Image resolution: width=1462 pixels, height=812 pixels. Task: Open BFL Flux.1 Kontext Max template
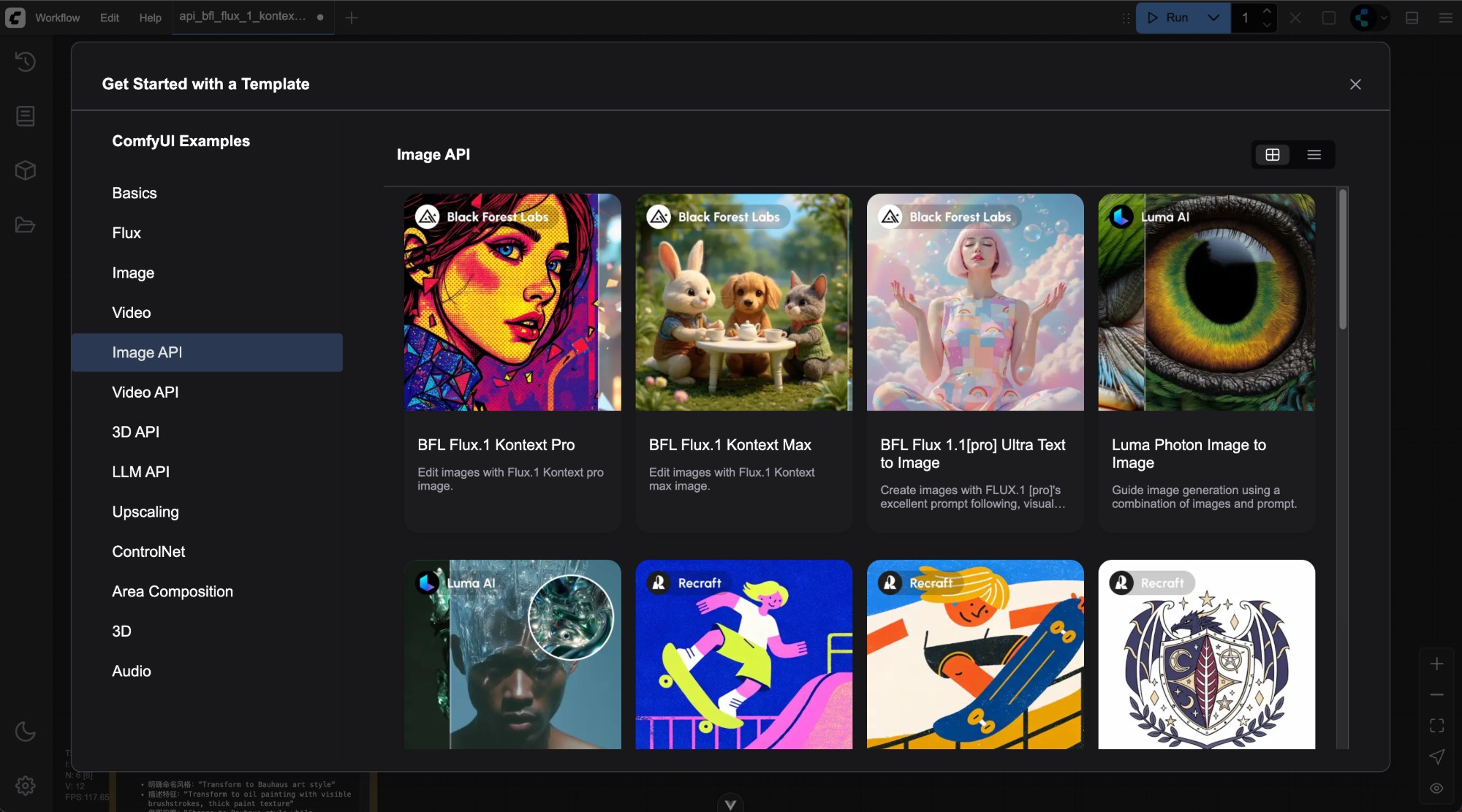[x=743, y=363]
